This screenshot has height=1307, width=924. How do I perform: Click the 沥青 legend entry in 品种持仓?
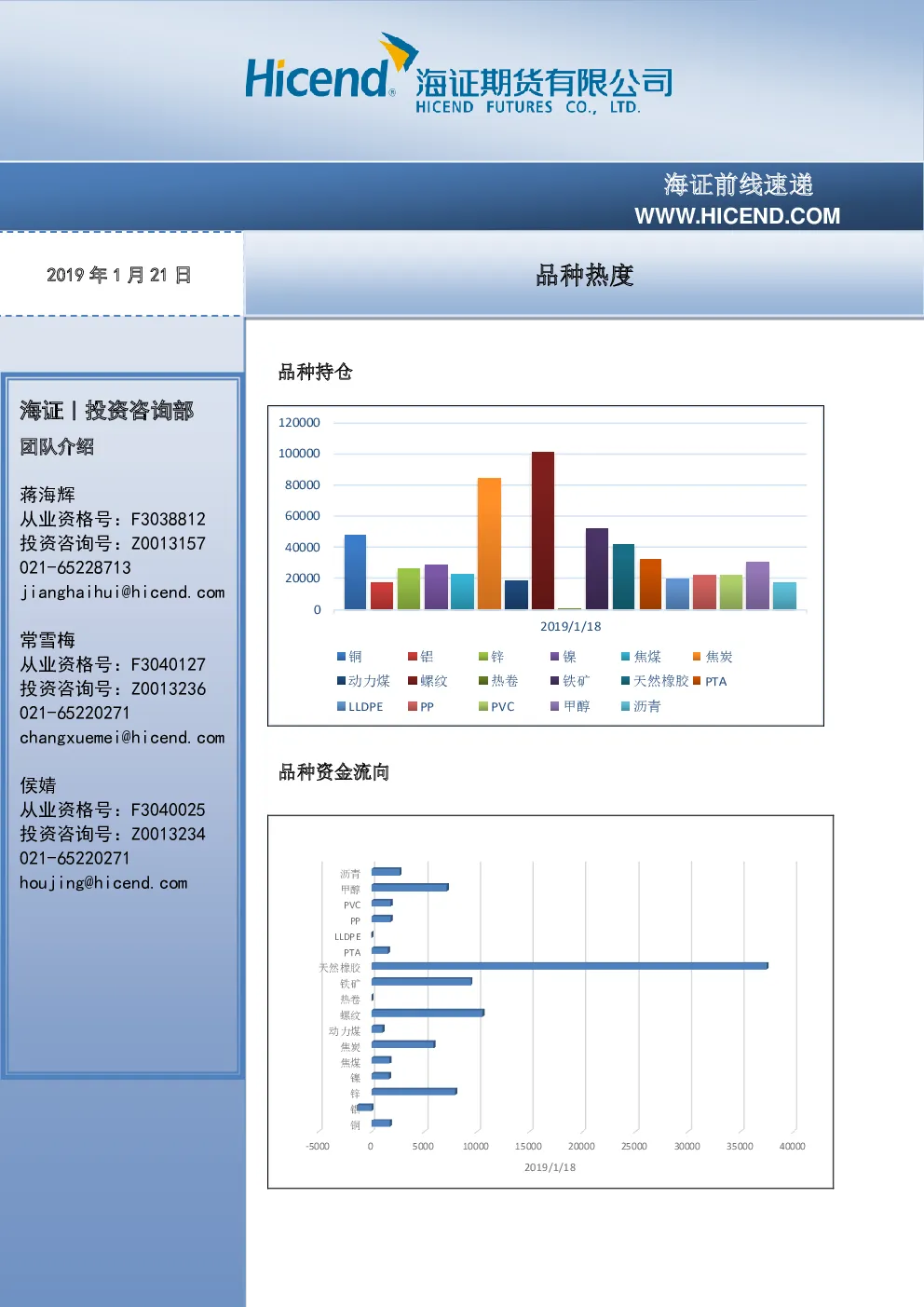click(642, 706)
